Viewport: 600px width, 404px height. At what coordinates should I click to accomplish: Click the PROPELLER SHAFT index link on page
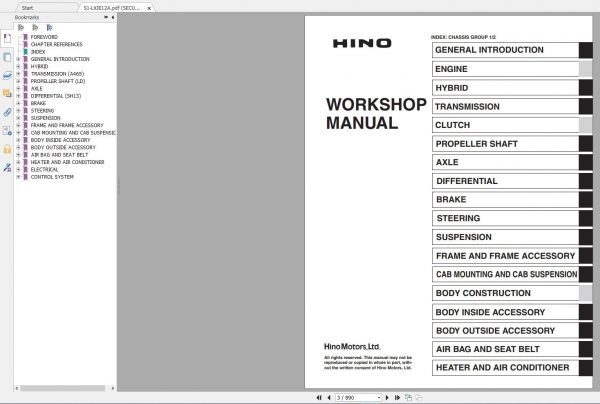(x=512, y=144)
